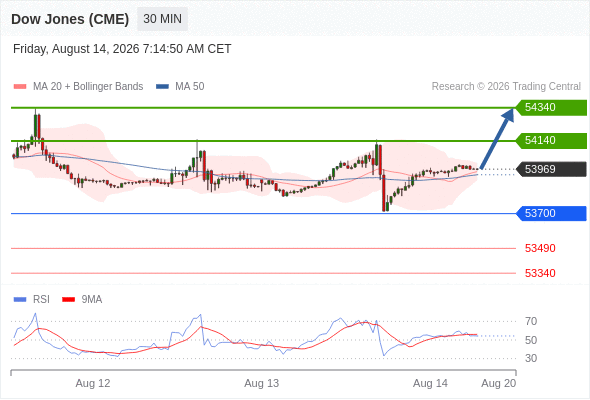Image resolution: width=590 pixels, height=400 pixels.
Task: Click the 9MA legend label
Action: tap(92, 300)
